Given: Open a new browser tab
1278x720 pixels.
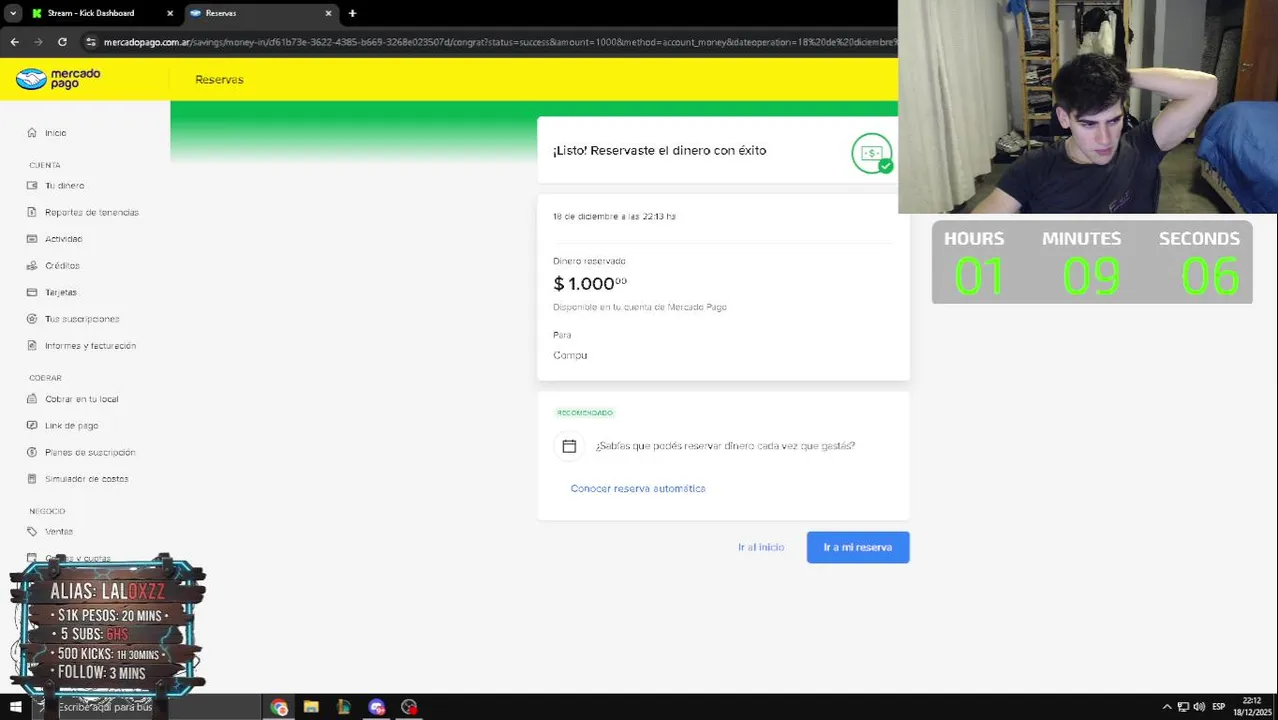Looking at the screenshot, I should 352,13.
